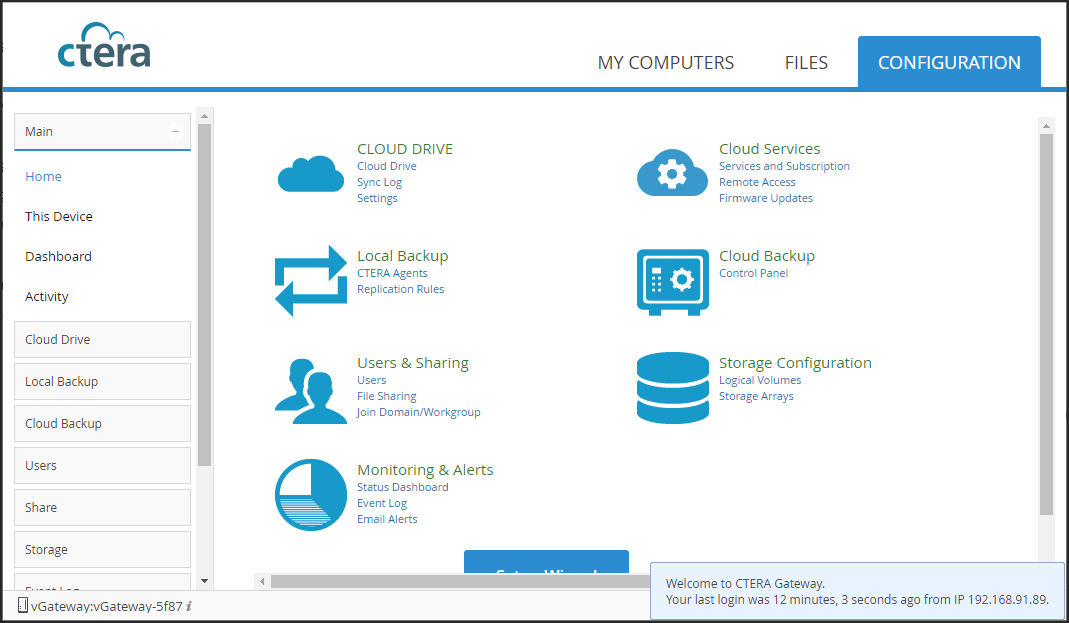The height and width of the screenshot is (623, 1069).
Task: Click the info icon after vGateway-5f87
Action: pyautogui.click(x=189, y=606)
